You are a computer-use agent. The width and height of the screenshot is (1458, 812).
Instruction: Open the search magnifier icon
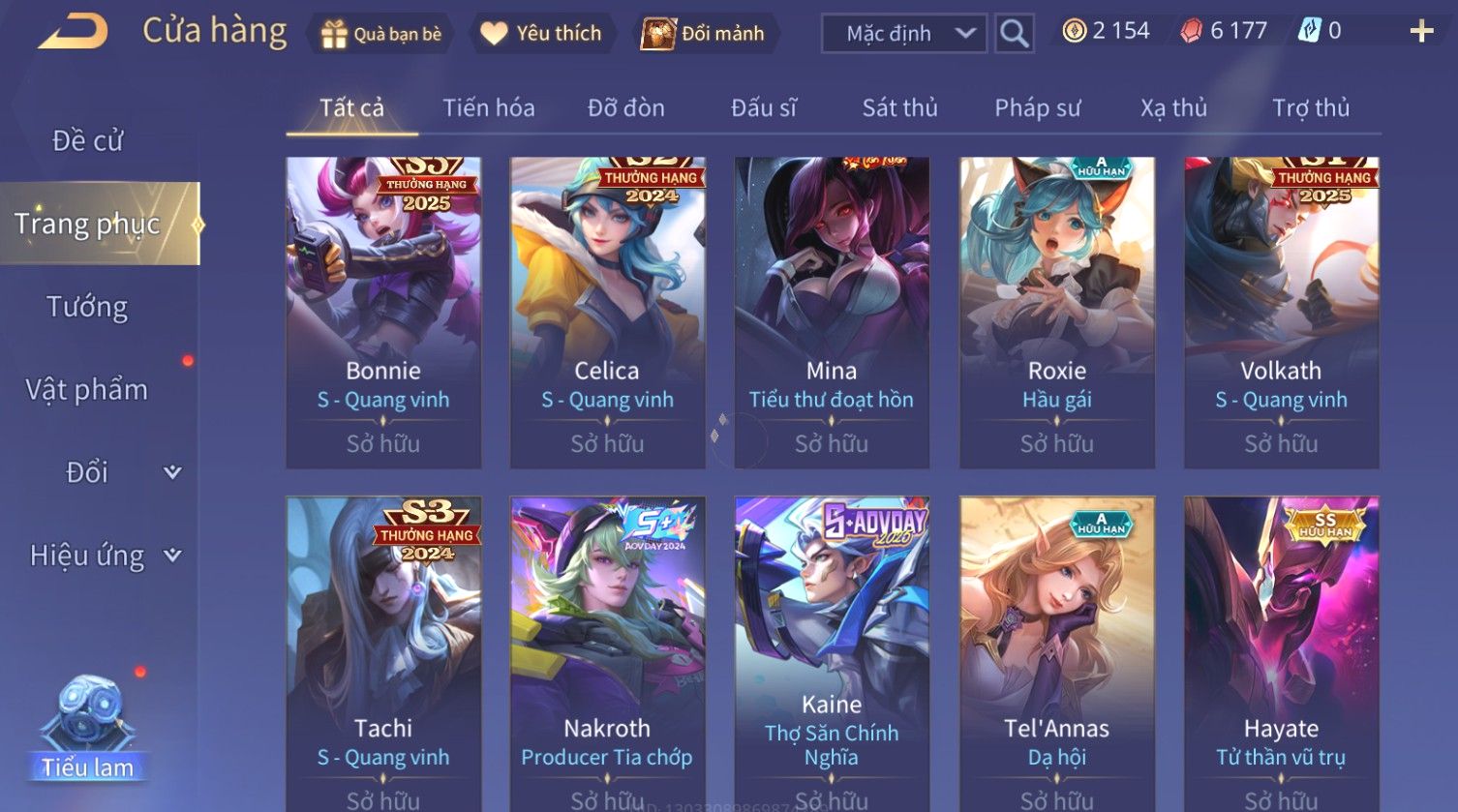point(1014,33)
